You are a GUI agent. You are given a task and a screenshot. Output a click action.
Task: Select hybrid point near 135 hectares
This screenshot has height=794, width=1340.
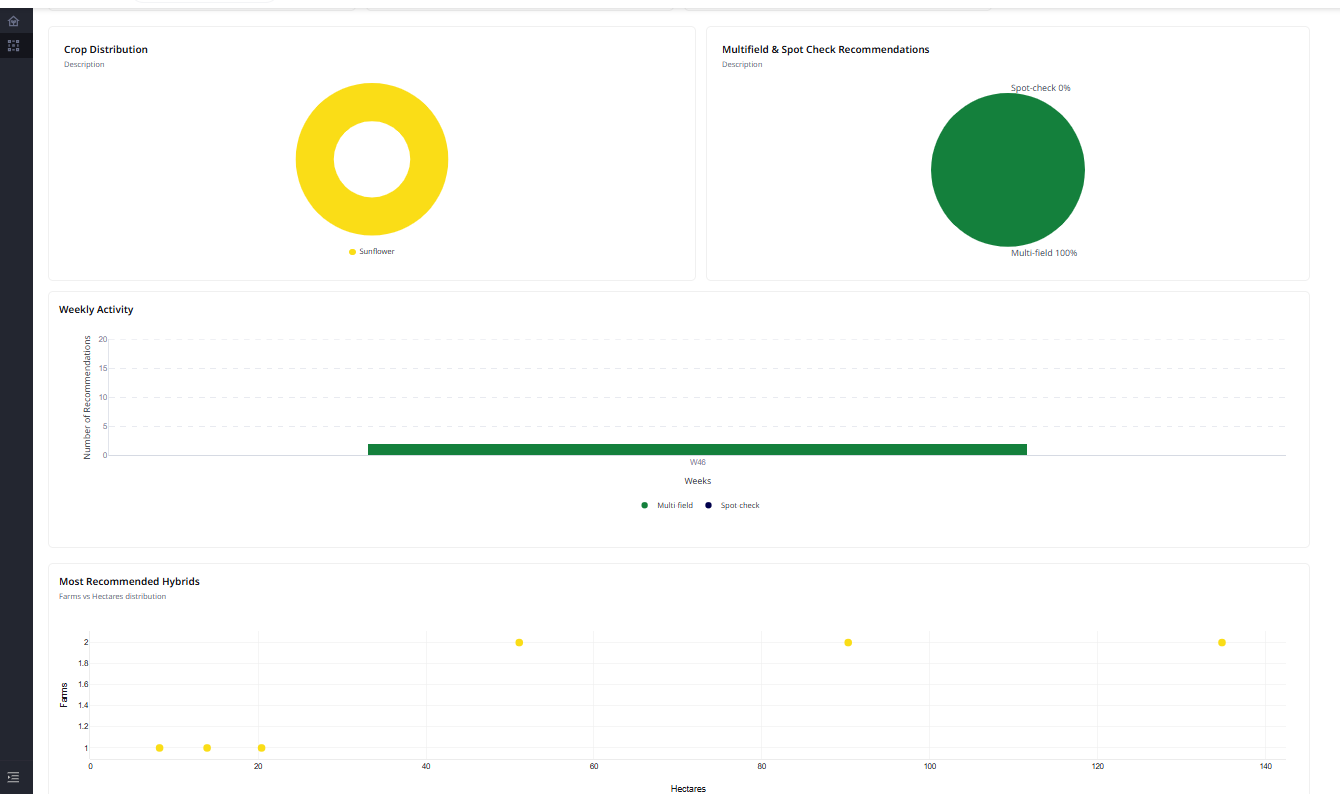pos(1221,642)
